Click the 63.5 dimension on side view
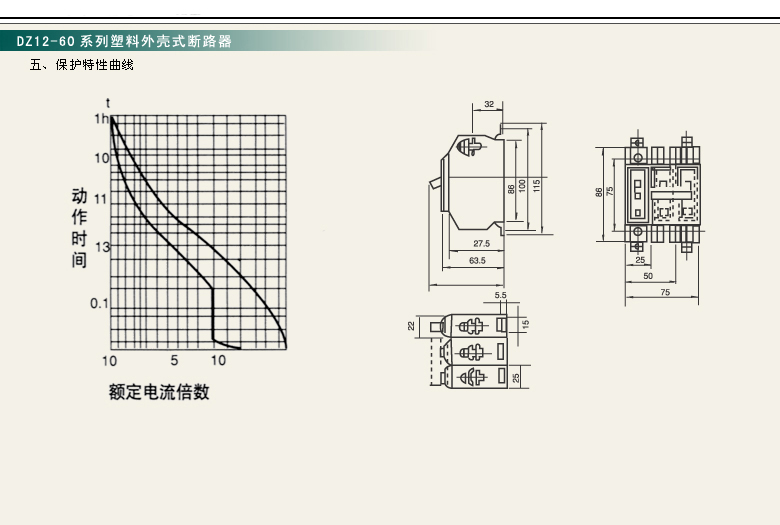The image size is (780, 525). pos(477,261)
